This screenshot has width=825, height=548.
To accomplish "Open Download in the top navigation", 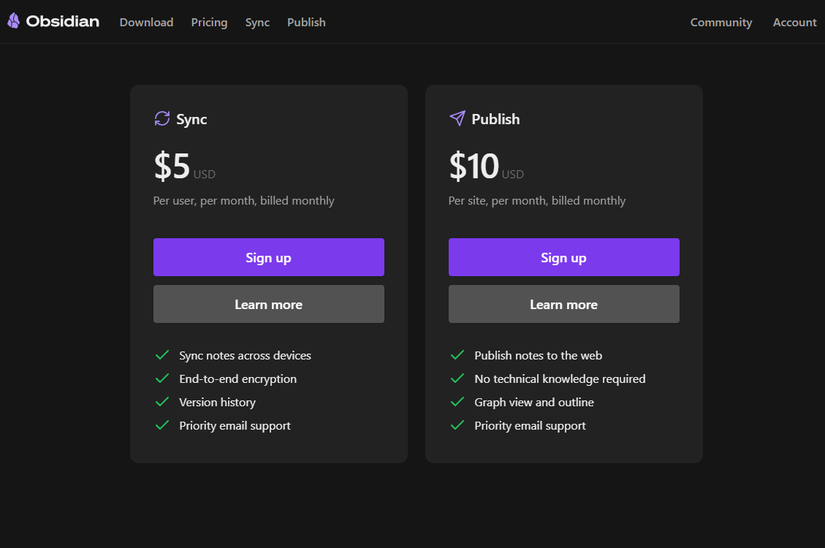I will [x=146, y=22].
